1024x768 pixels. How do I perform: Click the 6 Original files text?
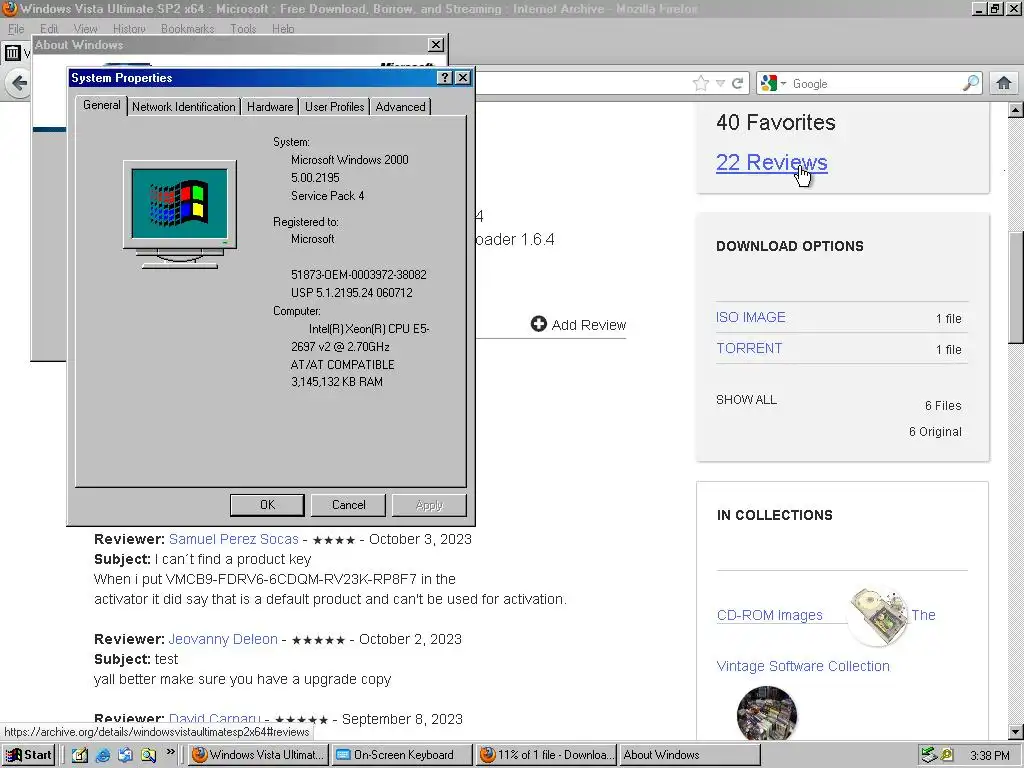[x=935, y=432]
